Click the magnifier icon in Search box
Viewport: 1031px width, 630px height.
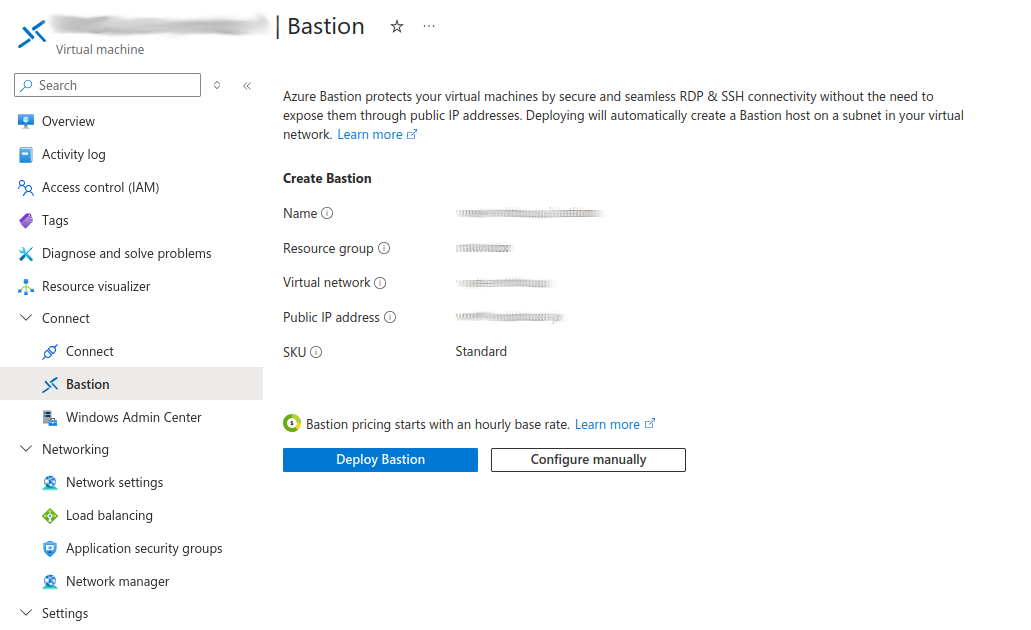click(x=26, y=85)
